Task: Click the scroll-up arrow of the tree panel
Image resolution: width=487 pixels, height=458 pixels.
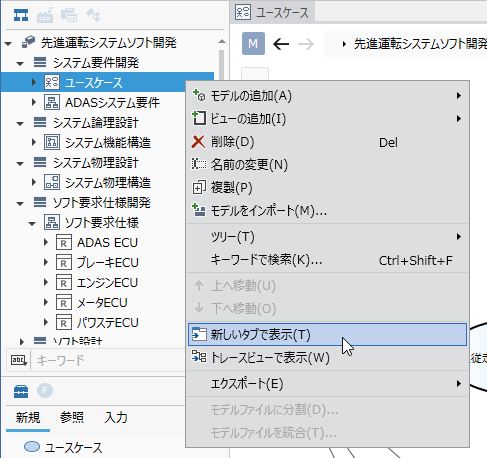Action: click(222, 42)
